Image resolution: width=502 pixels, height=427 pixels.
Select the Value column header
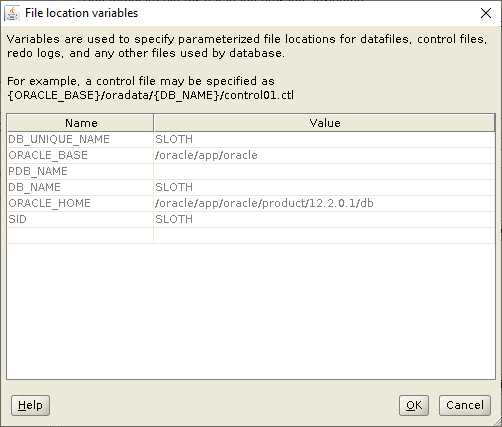tap(324, 123)
